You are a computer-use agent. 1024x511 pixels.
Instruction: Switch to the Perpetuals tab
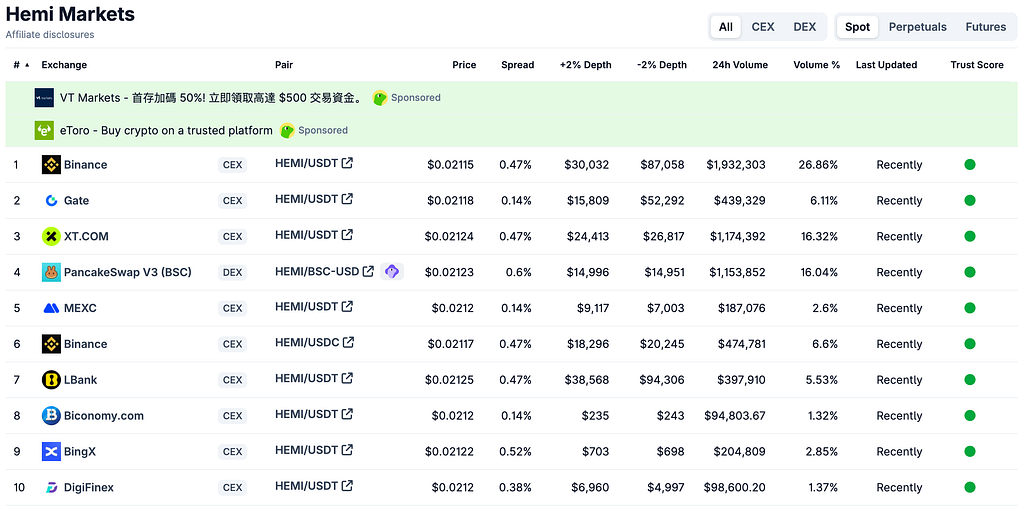click(918, 27)
